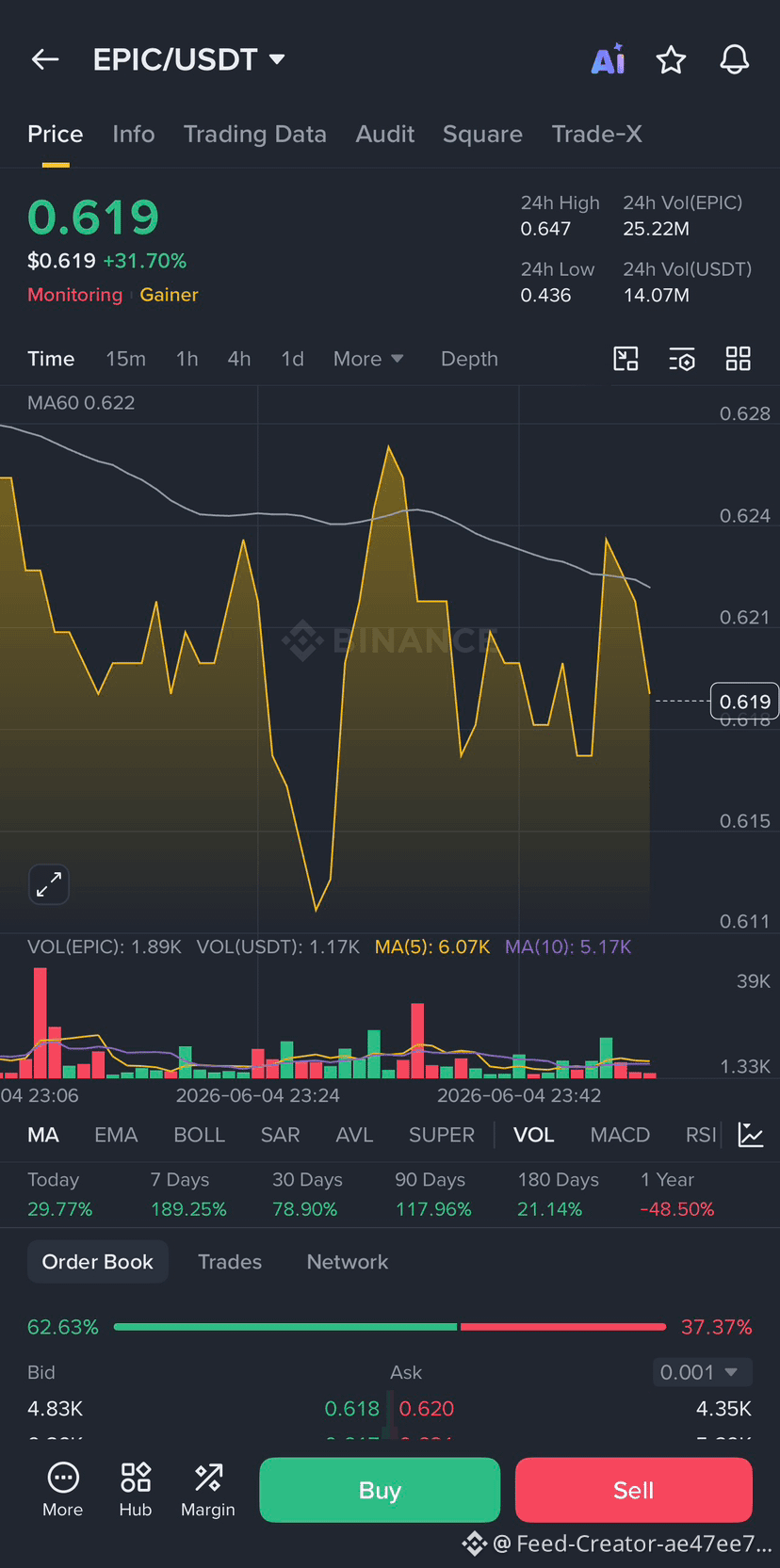Screen dimensions: 780x1568
Task: Tap the 7 Days 189.25% performance
Action: (x=188, y=1194)
